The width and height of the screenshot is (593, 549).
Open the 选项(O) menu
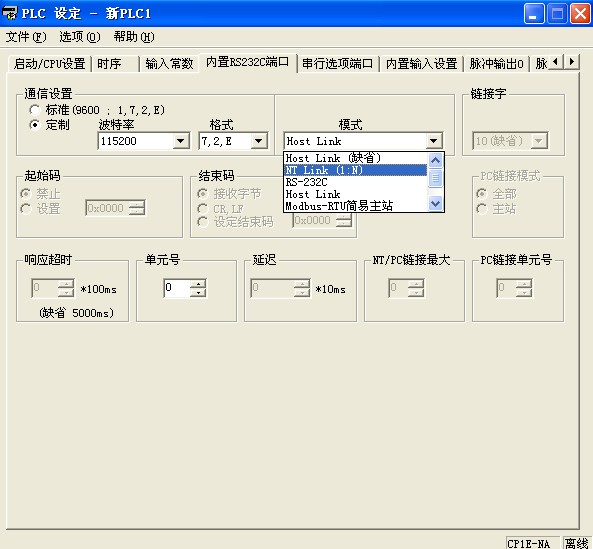[80, 37]
